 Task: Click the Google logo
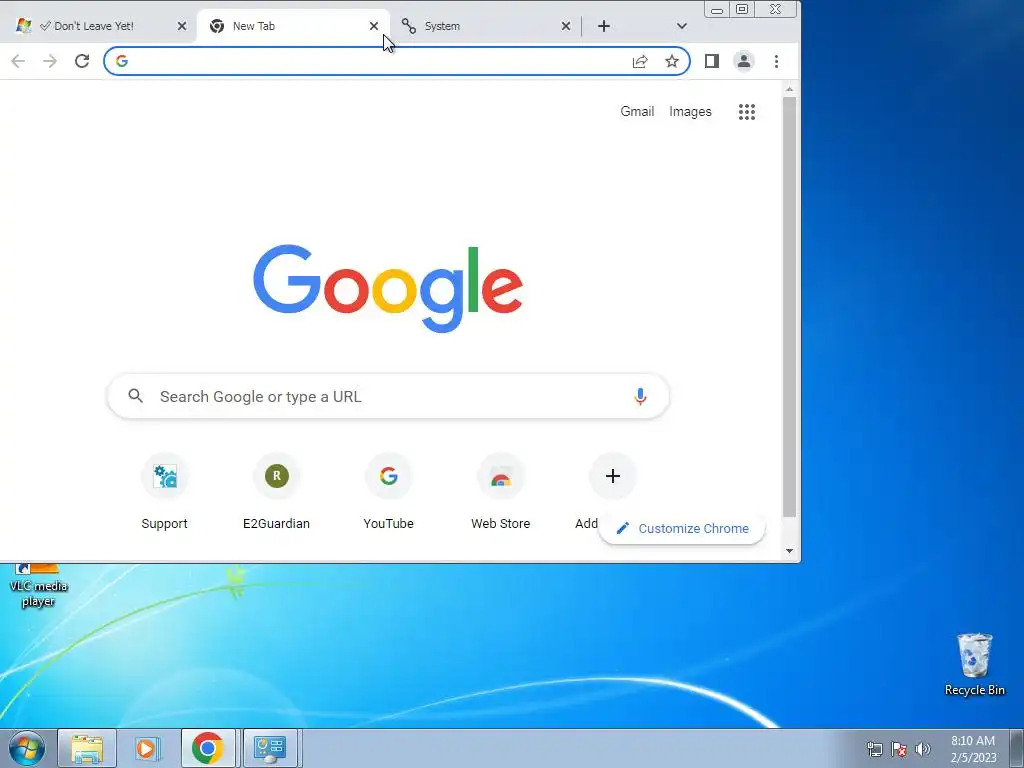click(x=388, y=288)
